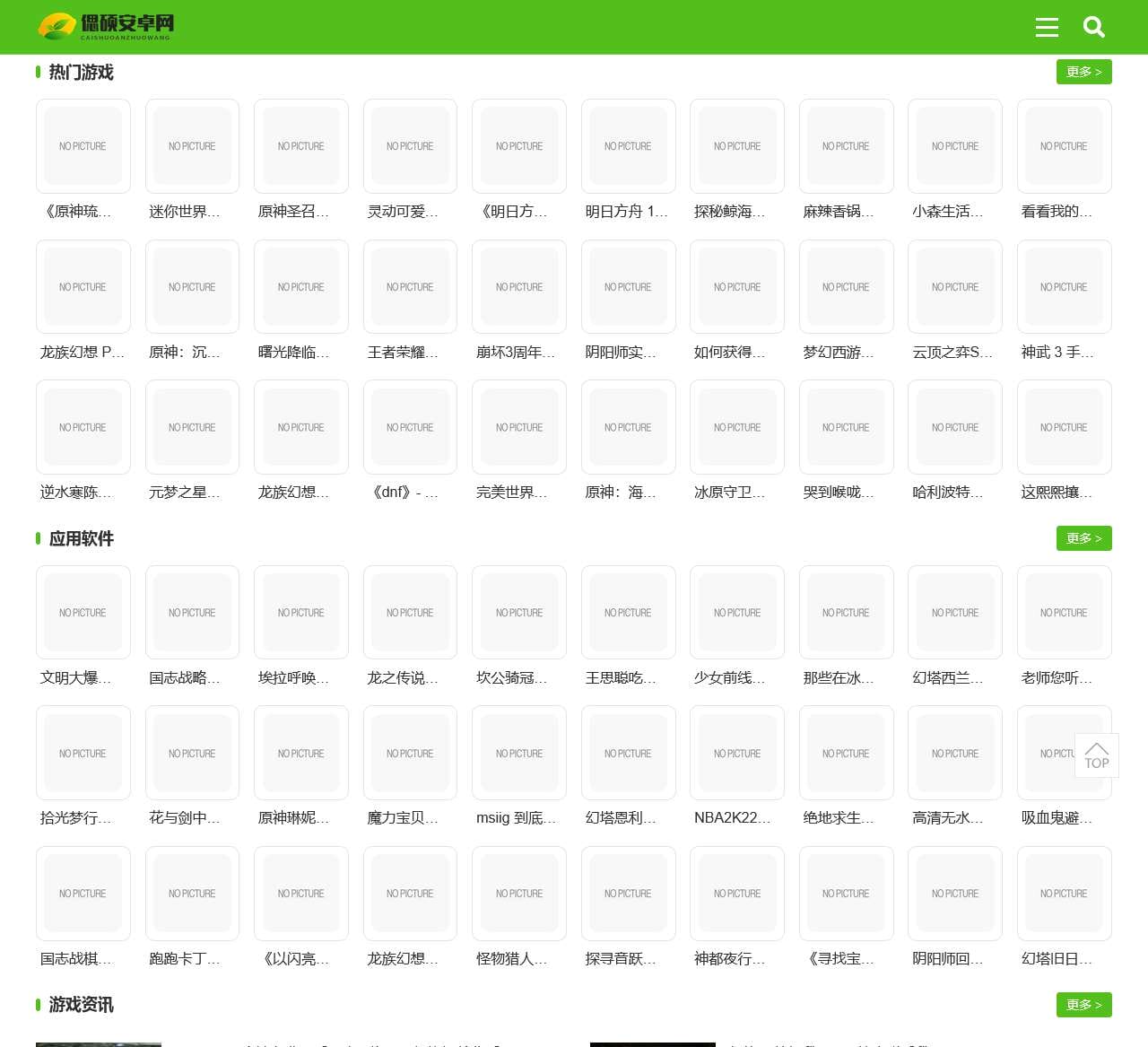Screen dimensions: 1148x1047
Task: Open the 那些在冰… link
Action: click(839, 678)
